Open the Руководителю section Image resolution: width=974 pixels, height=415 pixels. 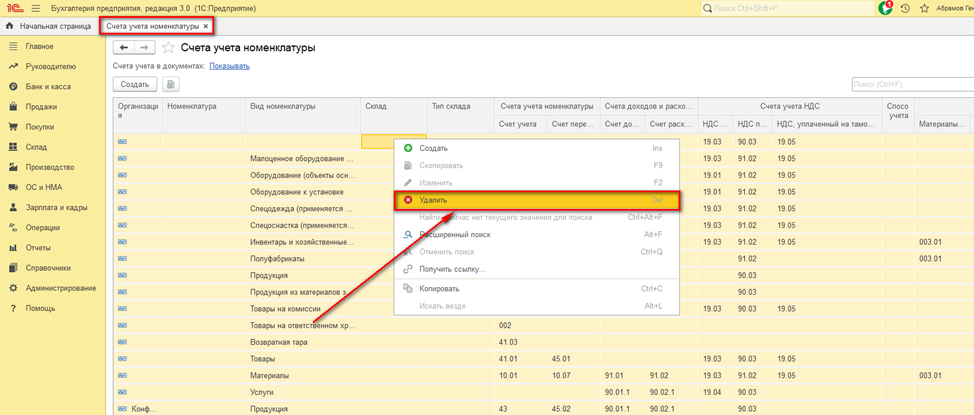pyautogui.click(x=50, y=66)
